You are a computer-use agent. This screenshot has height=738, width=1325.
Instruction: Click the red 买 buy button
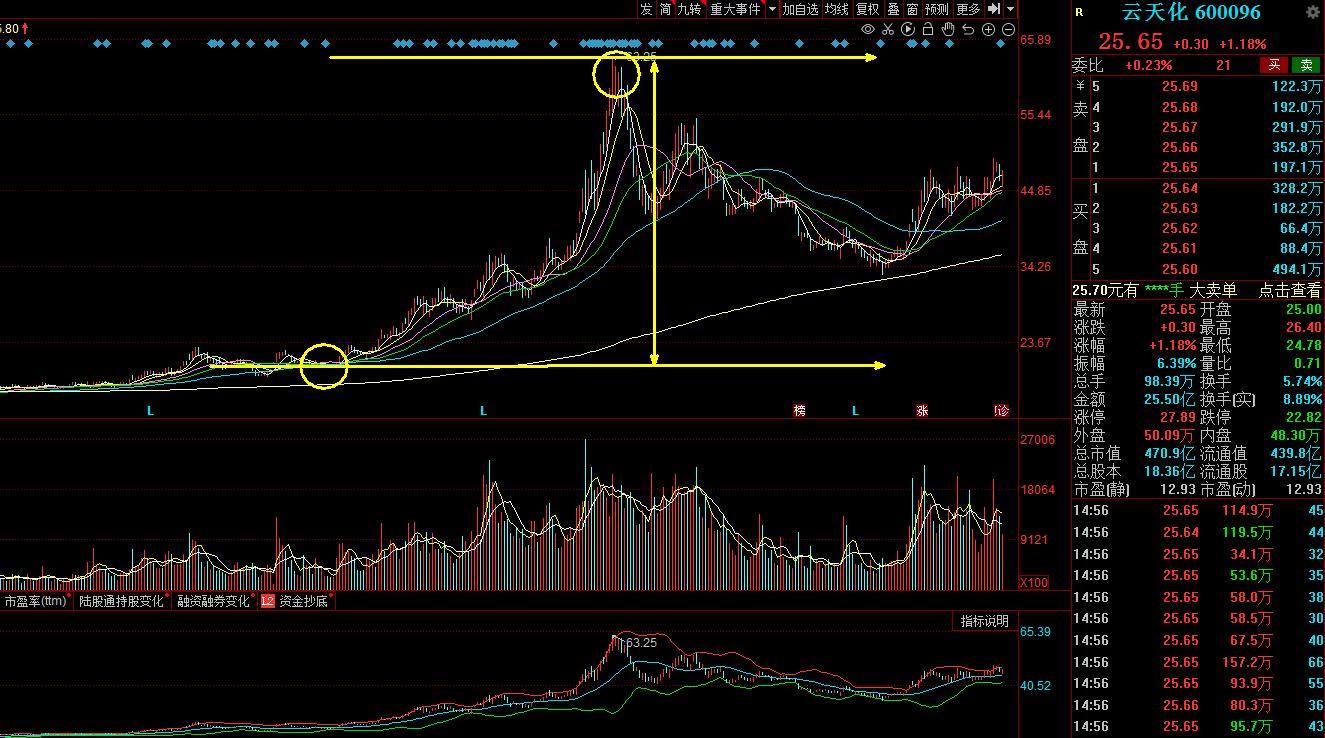pos(1274,66)
